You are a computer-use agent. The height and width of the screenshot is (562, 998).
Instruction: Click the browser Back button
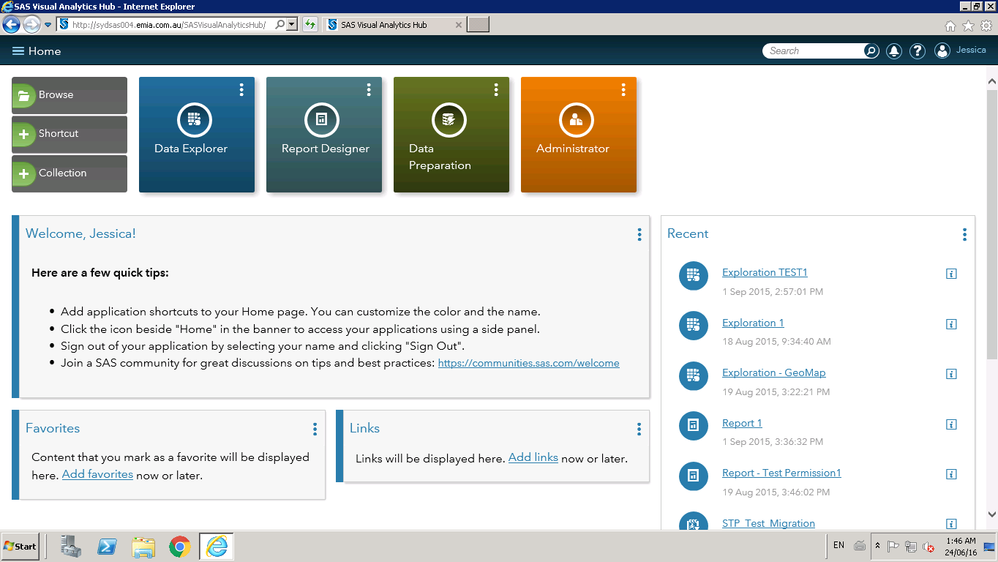[11, 25]
